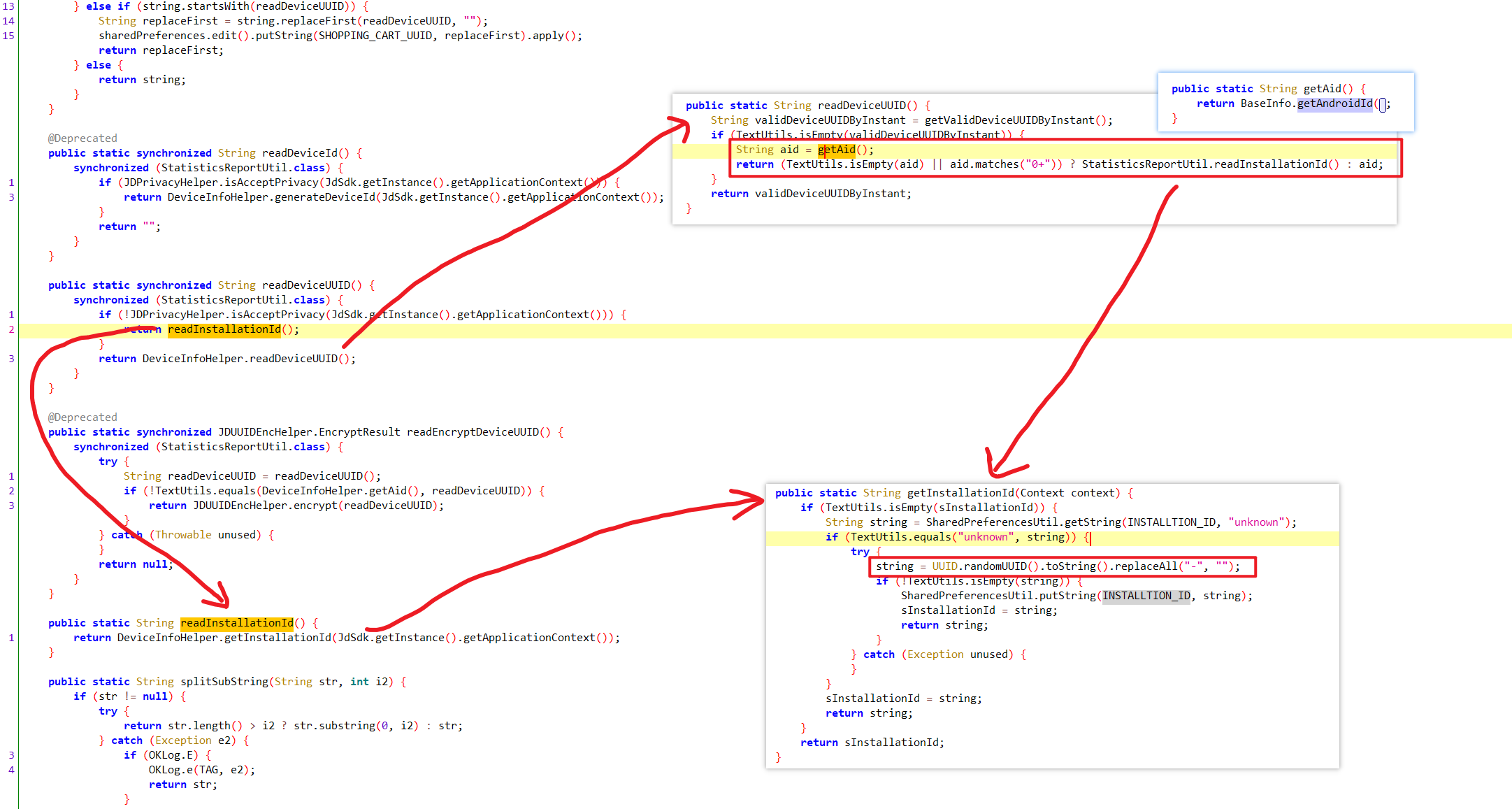This screenshot has height=809, width=1512.
Task: Click StatisticsReportUtil.readInstallationId() in the popup
Action: coord(1211,164)
